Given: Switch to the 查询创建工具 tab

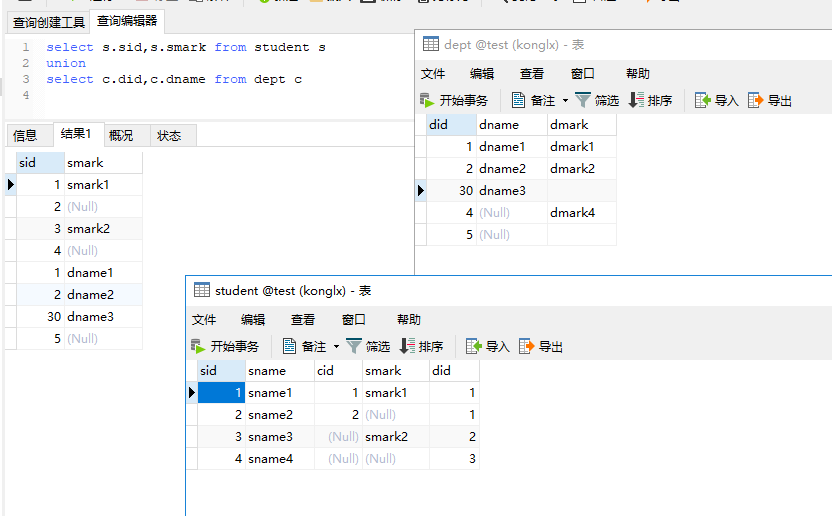Looking at the screenshot, I should (x=48, y=22).
